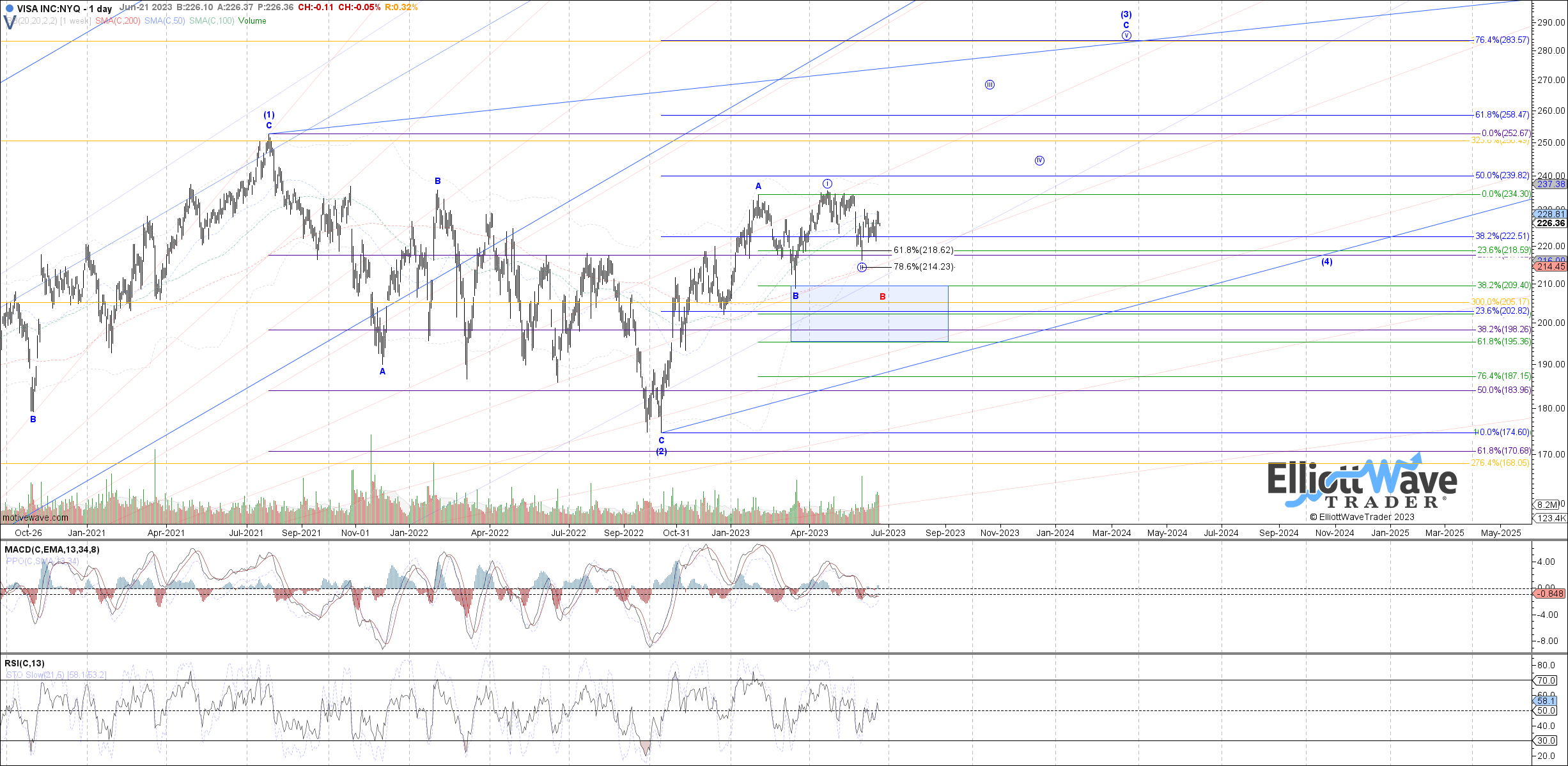Click the green Volume legend label
The height and width of the screenshot is (766, 1568).
point(252,21)
